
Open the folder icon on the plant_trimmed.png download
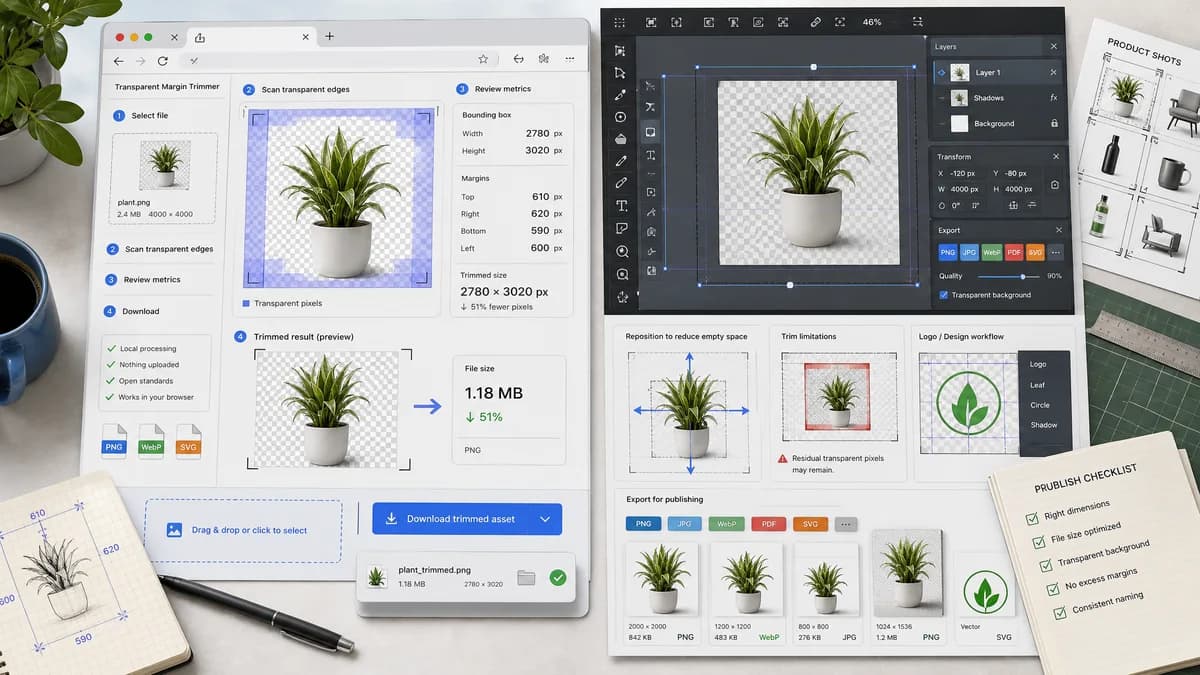pyautogui.click(x=527, y=577)
